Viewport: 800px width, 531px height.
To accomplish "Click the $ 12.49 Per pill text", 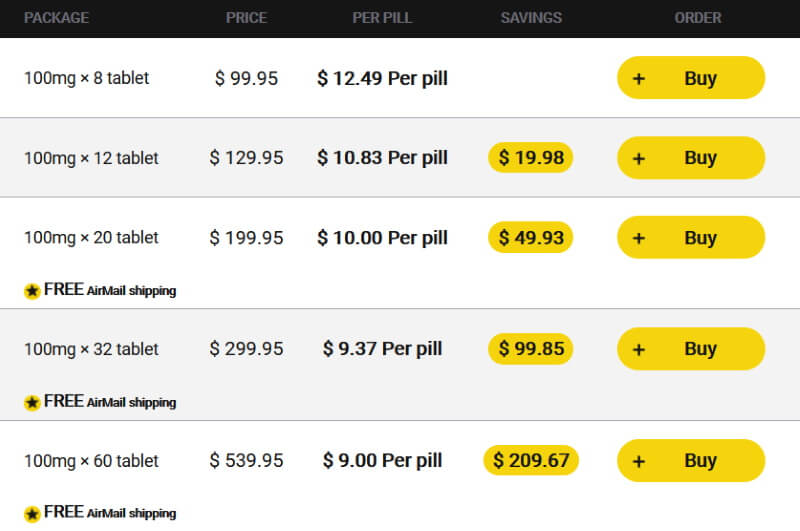I will pos(382,78).
